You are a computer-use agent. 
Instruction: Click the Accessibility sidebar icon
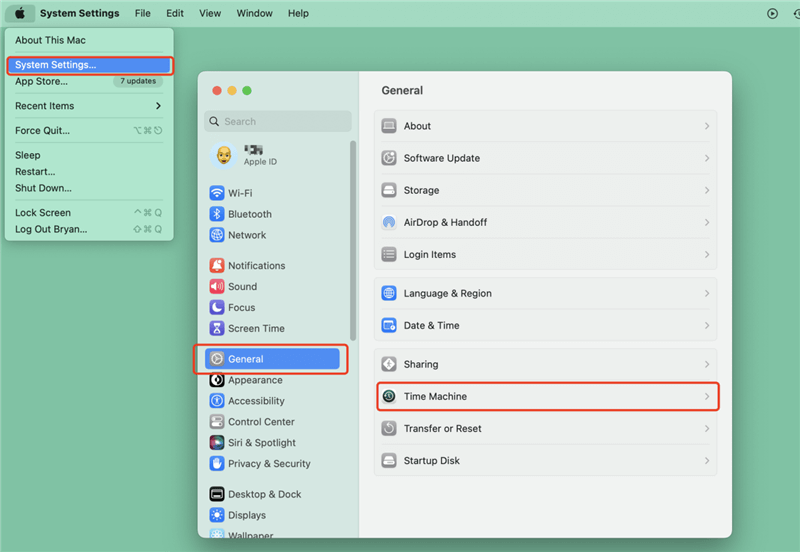coord(217,400)
